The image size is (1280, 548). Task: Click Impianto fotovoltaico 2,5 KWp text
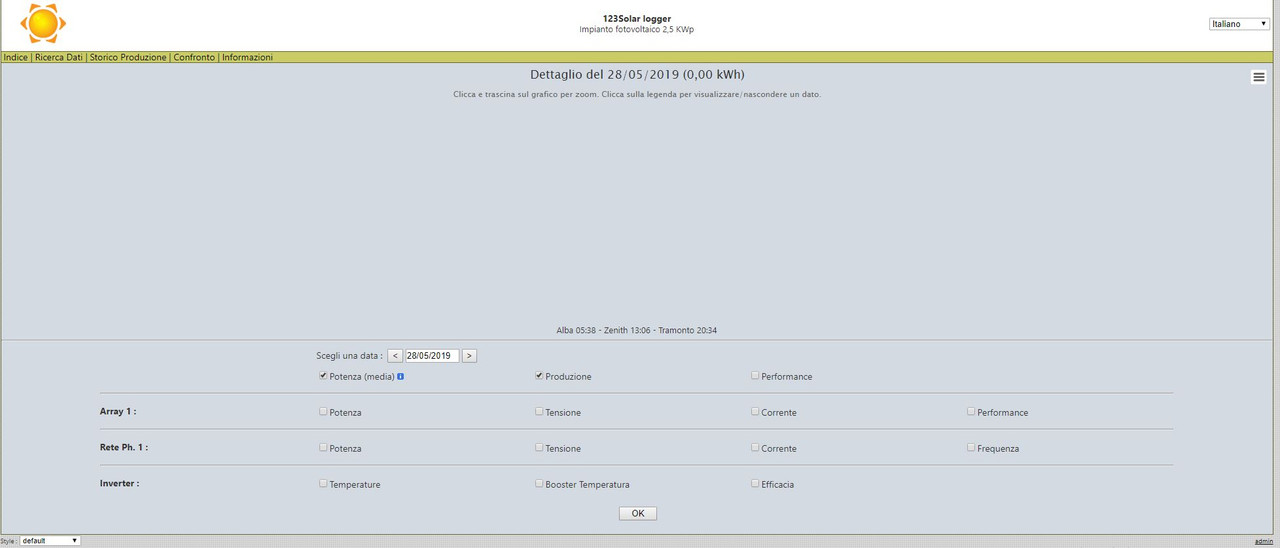tap(637, 29)
